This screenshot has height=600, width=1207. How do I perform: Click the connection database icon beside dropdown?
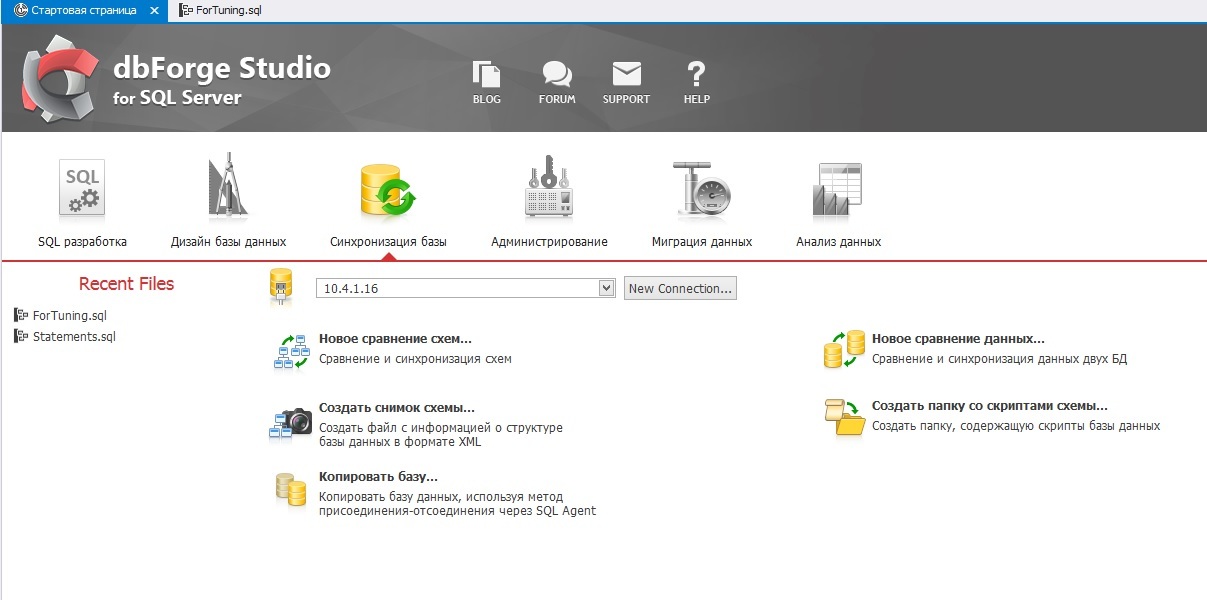(x=281, y=287)
